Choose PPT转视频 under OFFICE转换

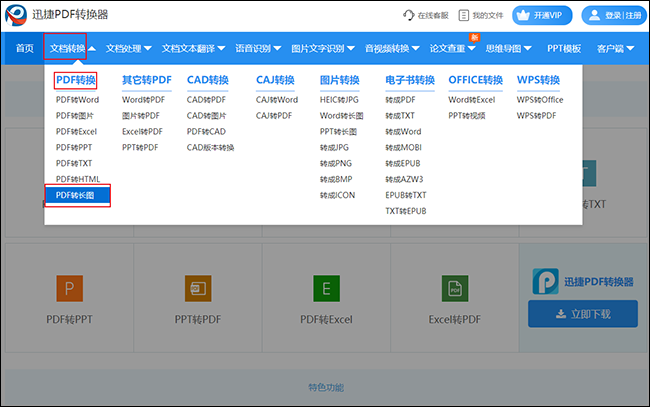click(467, 116)
